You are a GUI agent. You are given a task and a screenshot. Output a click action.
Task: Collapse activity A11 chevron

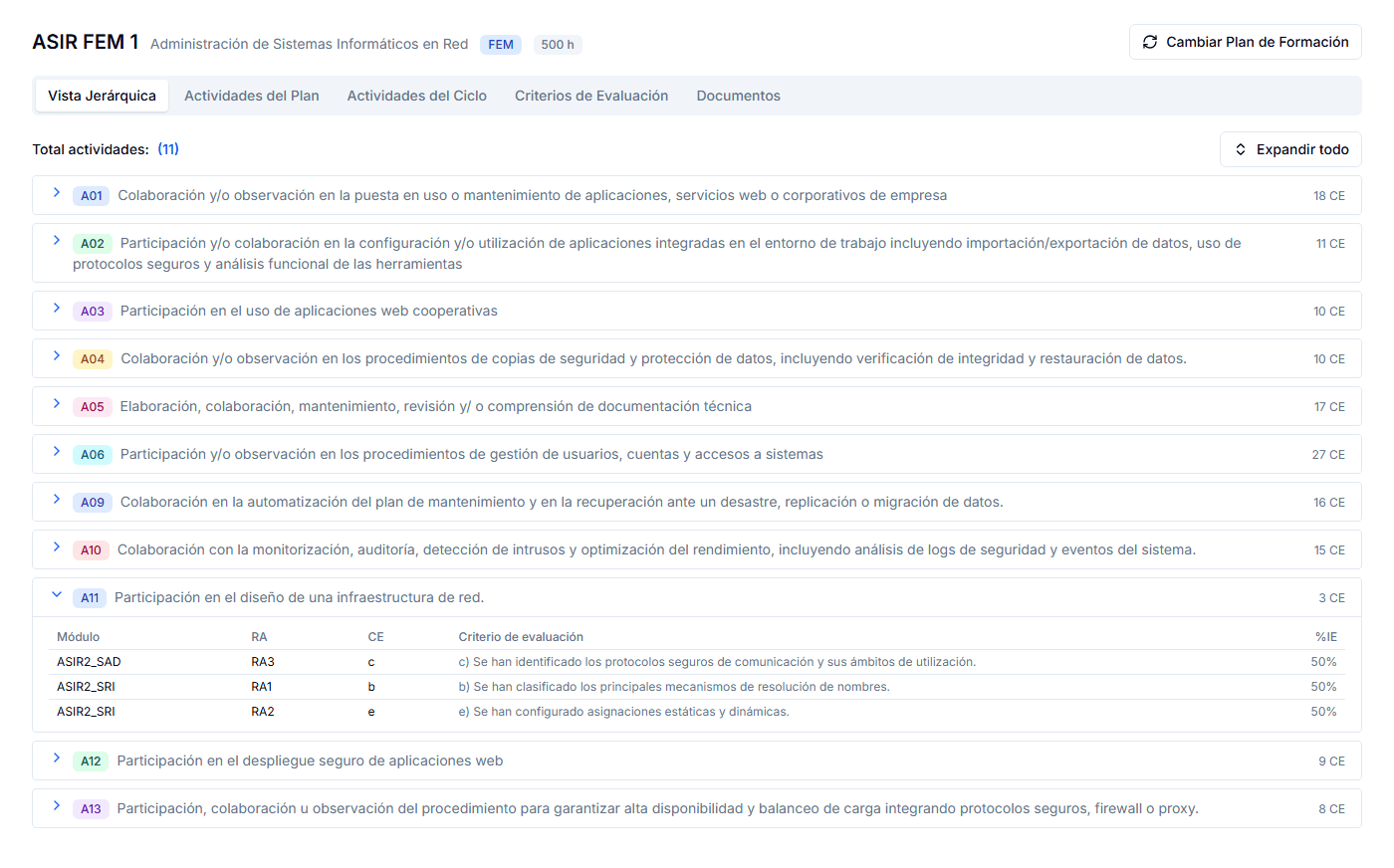tap(57, 594)
